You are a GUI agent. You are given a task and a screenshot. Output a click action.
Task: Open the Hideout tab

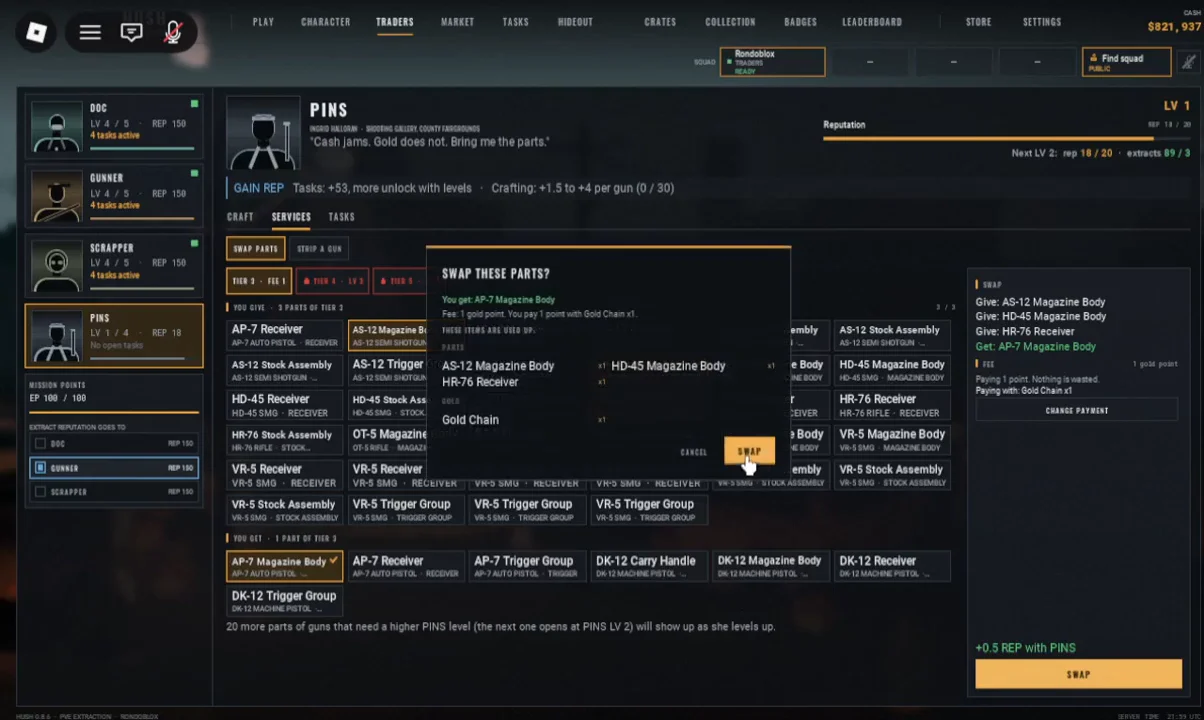(x=575, y=22)
